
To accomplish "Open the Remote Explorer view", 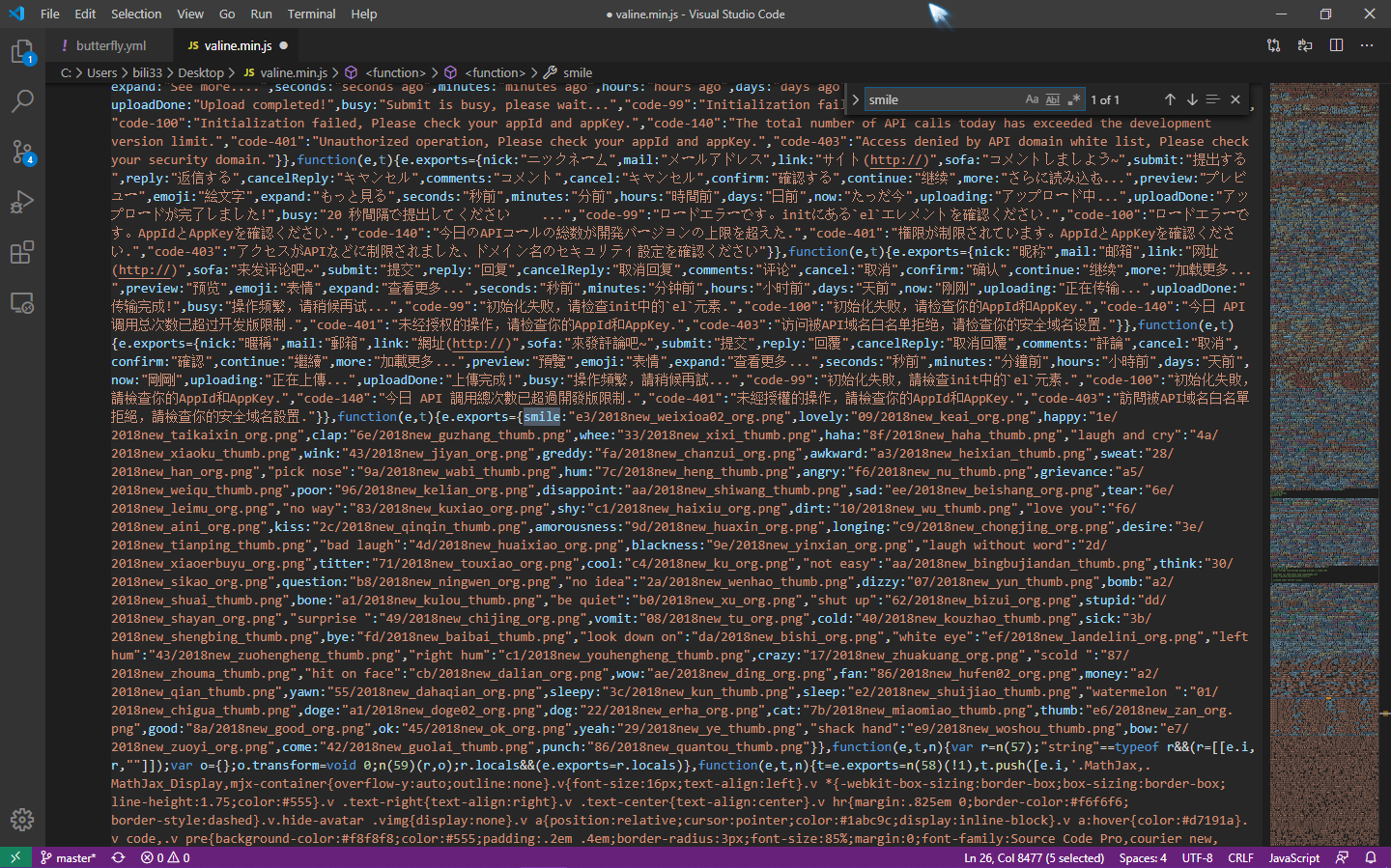I will (22, 303).
